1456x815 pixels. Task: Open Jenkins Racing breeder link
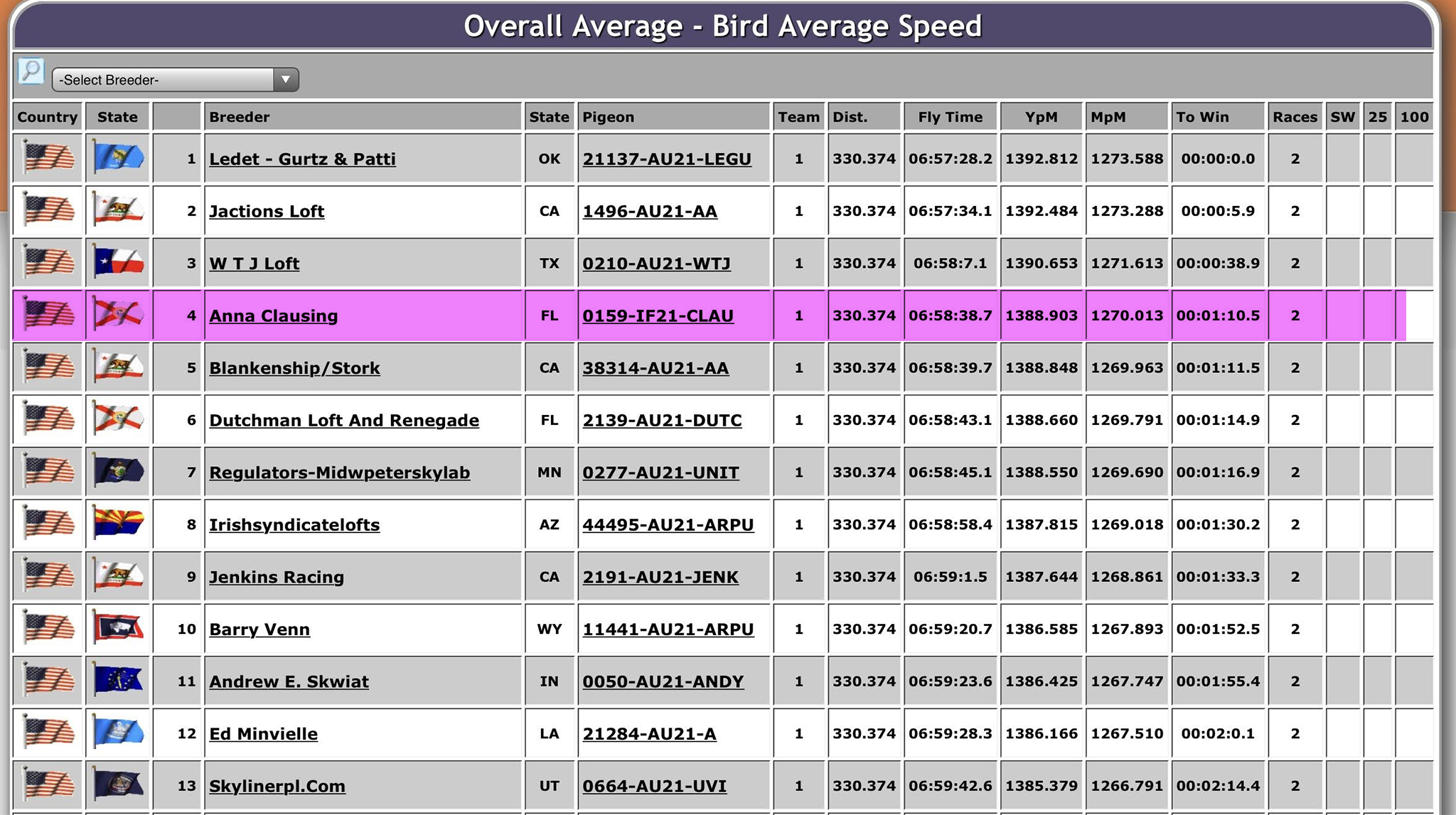tap(277, 577)
